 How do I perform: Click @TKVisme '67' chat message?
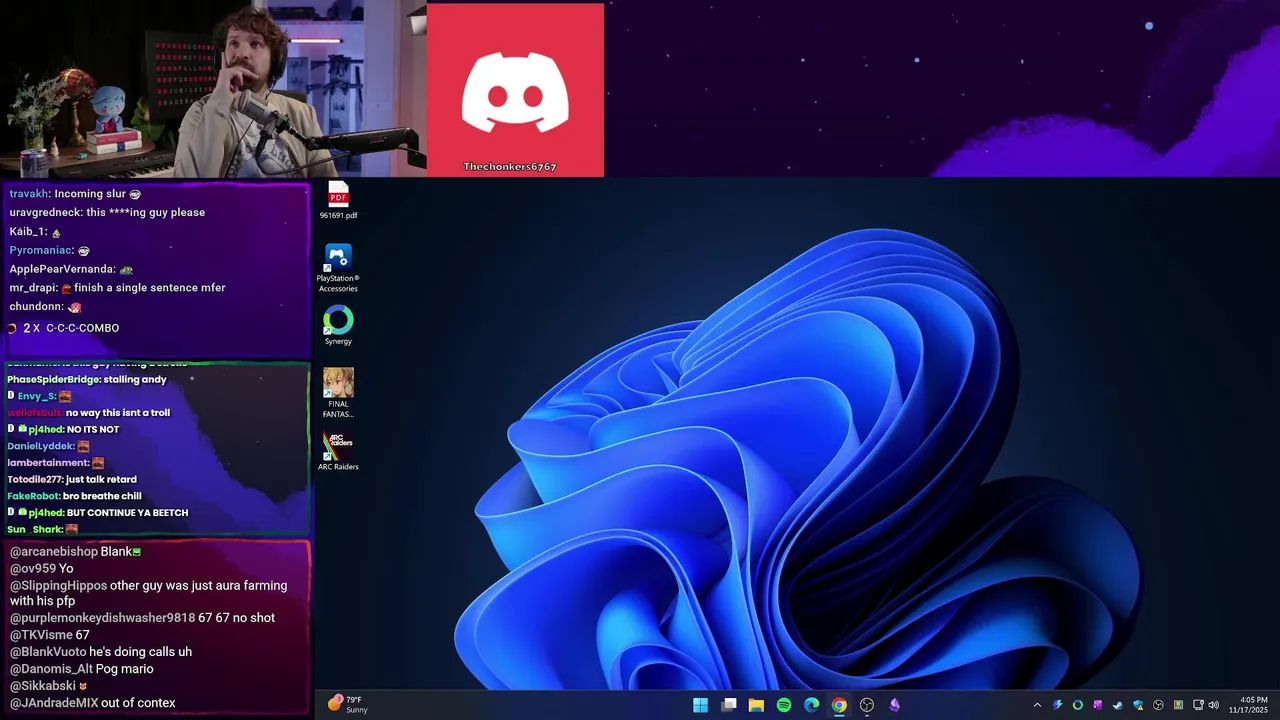pos(49,635)
